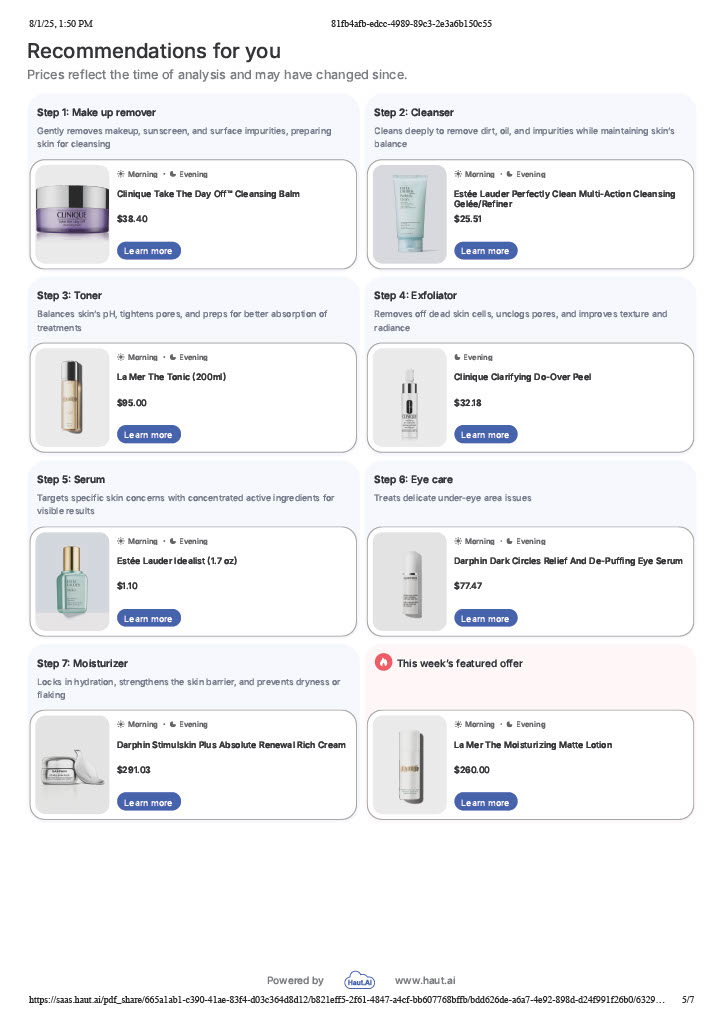Click Learn more for Estée Lauder Idealist
722x1024 pixels.
click(149, 619)
